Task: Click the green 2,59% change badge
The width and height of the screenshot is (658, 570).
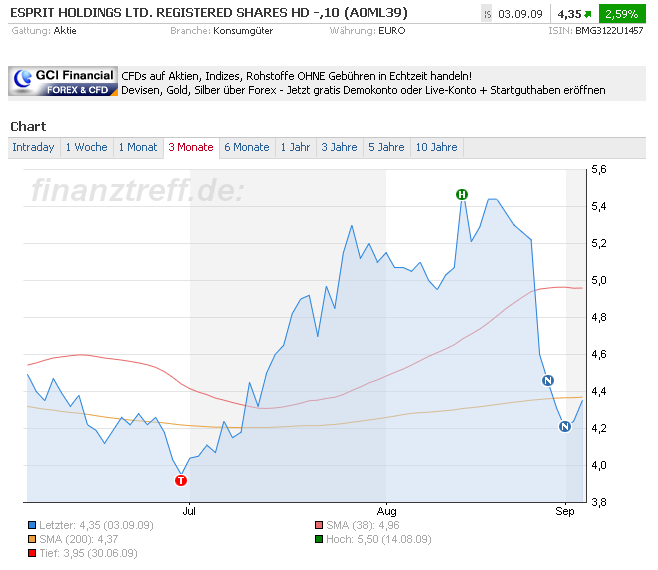Action: pos(622,14)
